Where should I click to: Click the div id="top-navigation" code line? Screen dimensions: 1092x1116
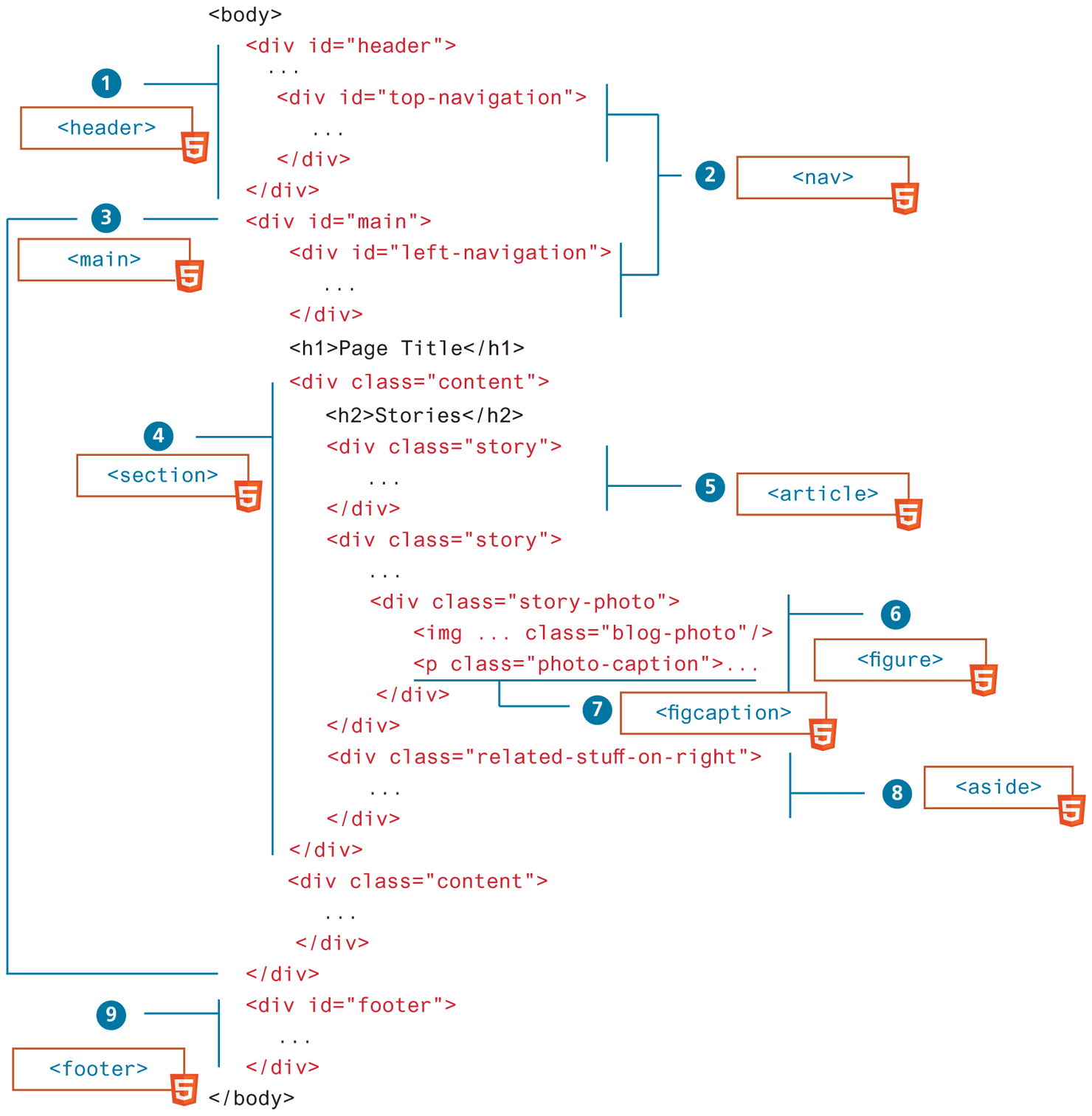(432, 98)
